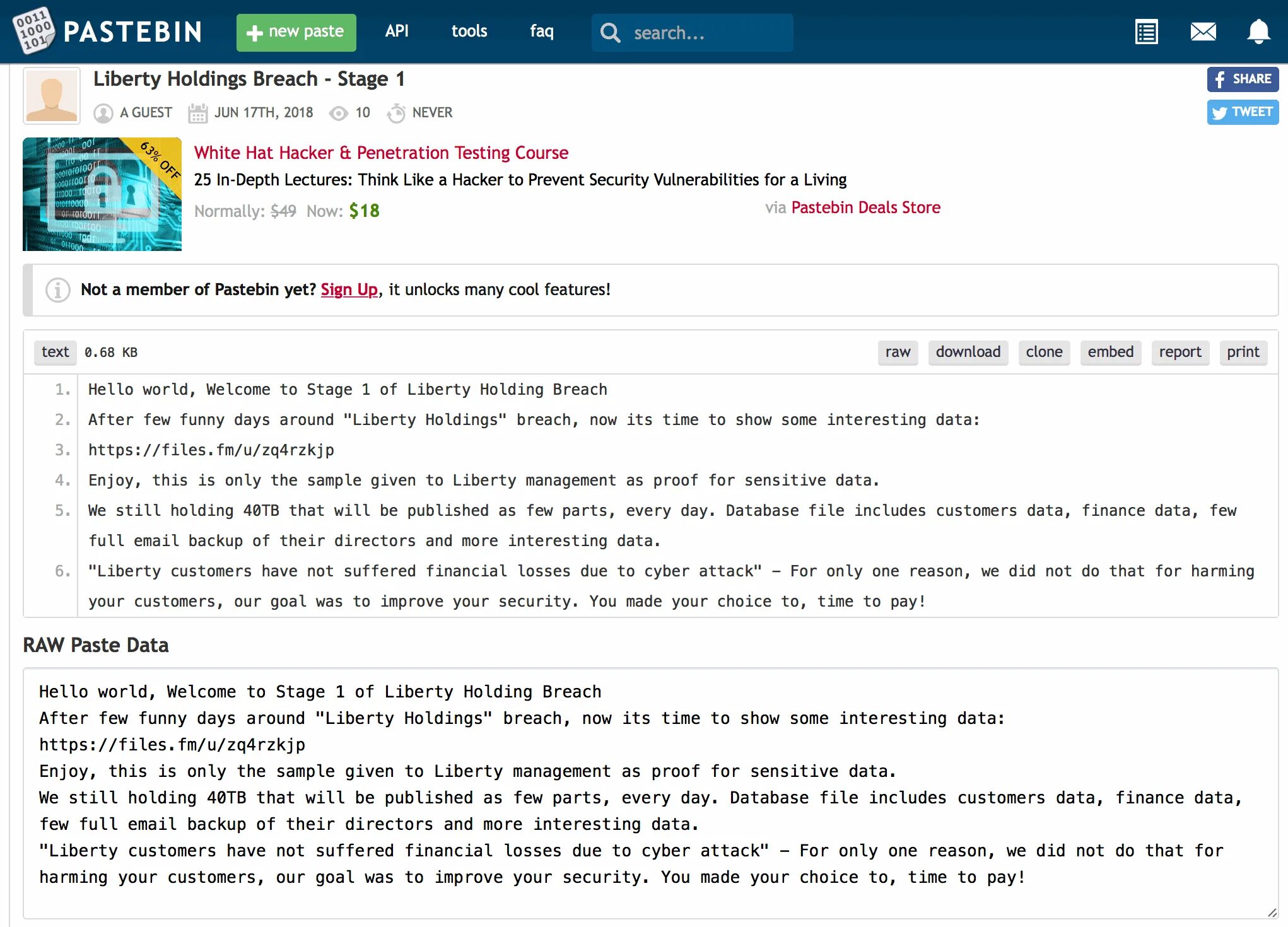Click the JUN 17TH, 2018 date text
The image size is (1288, 927).
tap(264, 113)
